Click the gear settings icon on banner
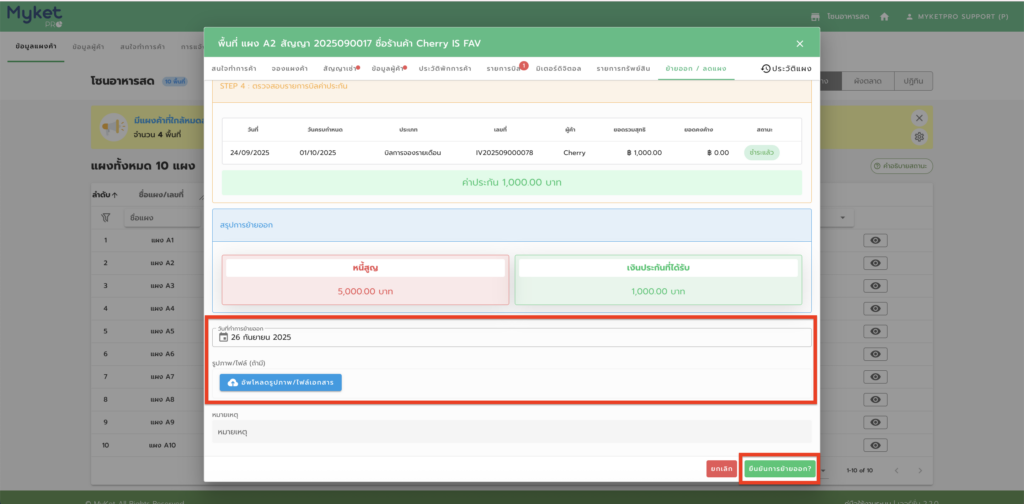The image size is (1024, 504). (919, 136)
